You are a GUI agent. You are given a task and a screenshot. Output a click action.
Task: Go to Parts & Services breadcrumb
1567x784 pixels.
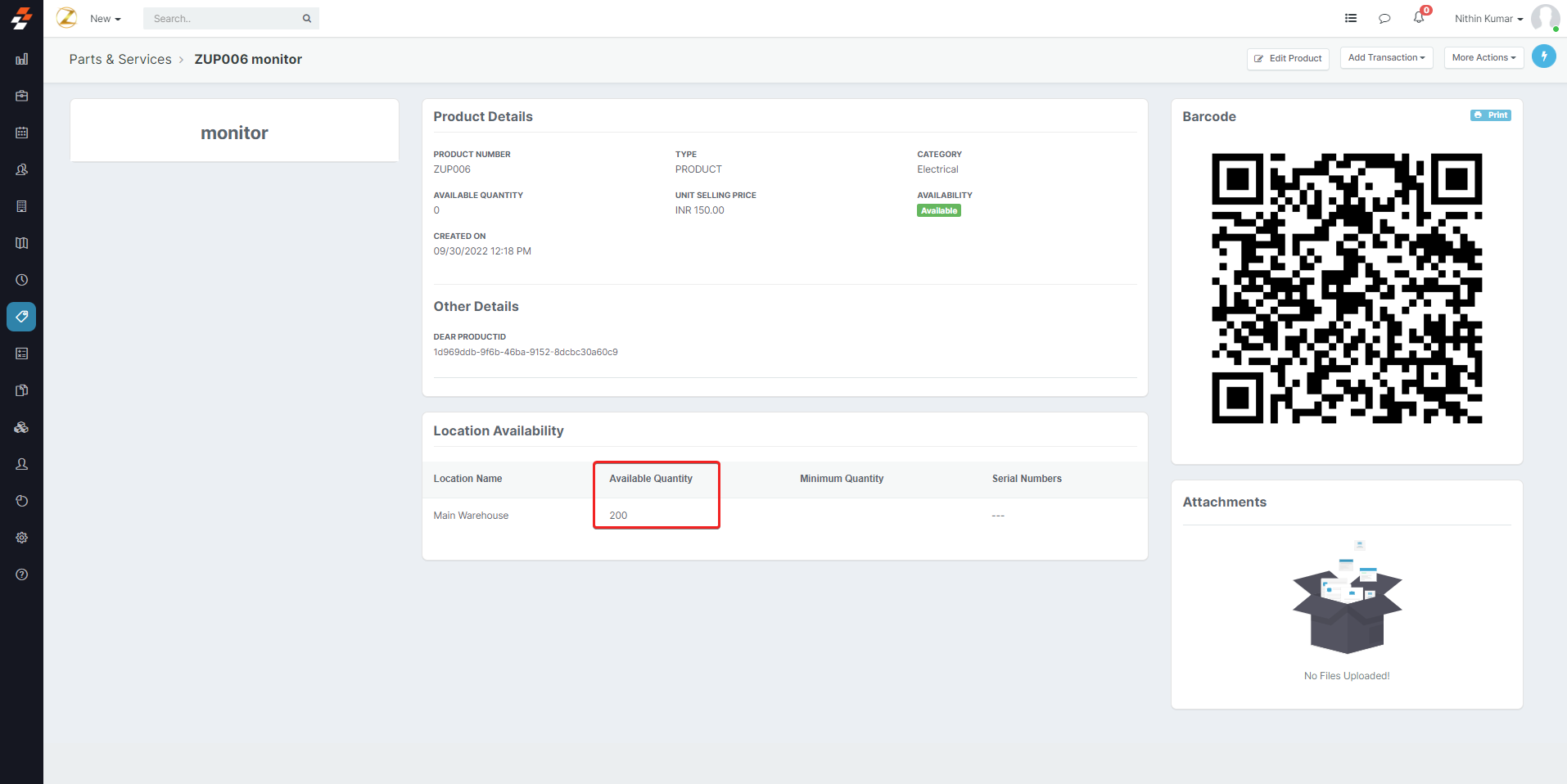(x=120, y=59)
